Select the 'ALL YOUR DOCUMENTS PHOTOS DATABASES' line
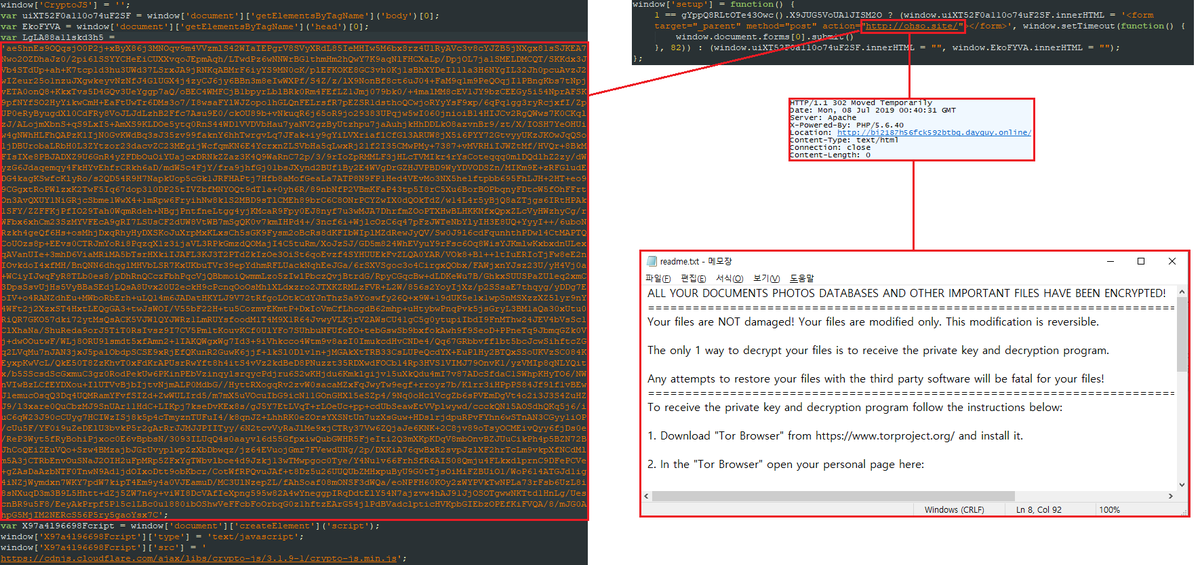Screen dimensions: 1200x565 tap(906, 293)
